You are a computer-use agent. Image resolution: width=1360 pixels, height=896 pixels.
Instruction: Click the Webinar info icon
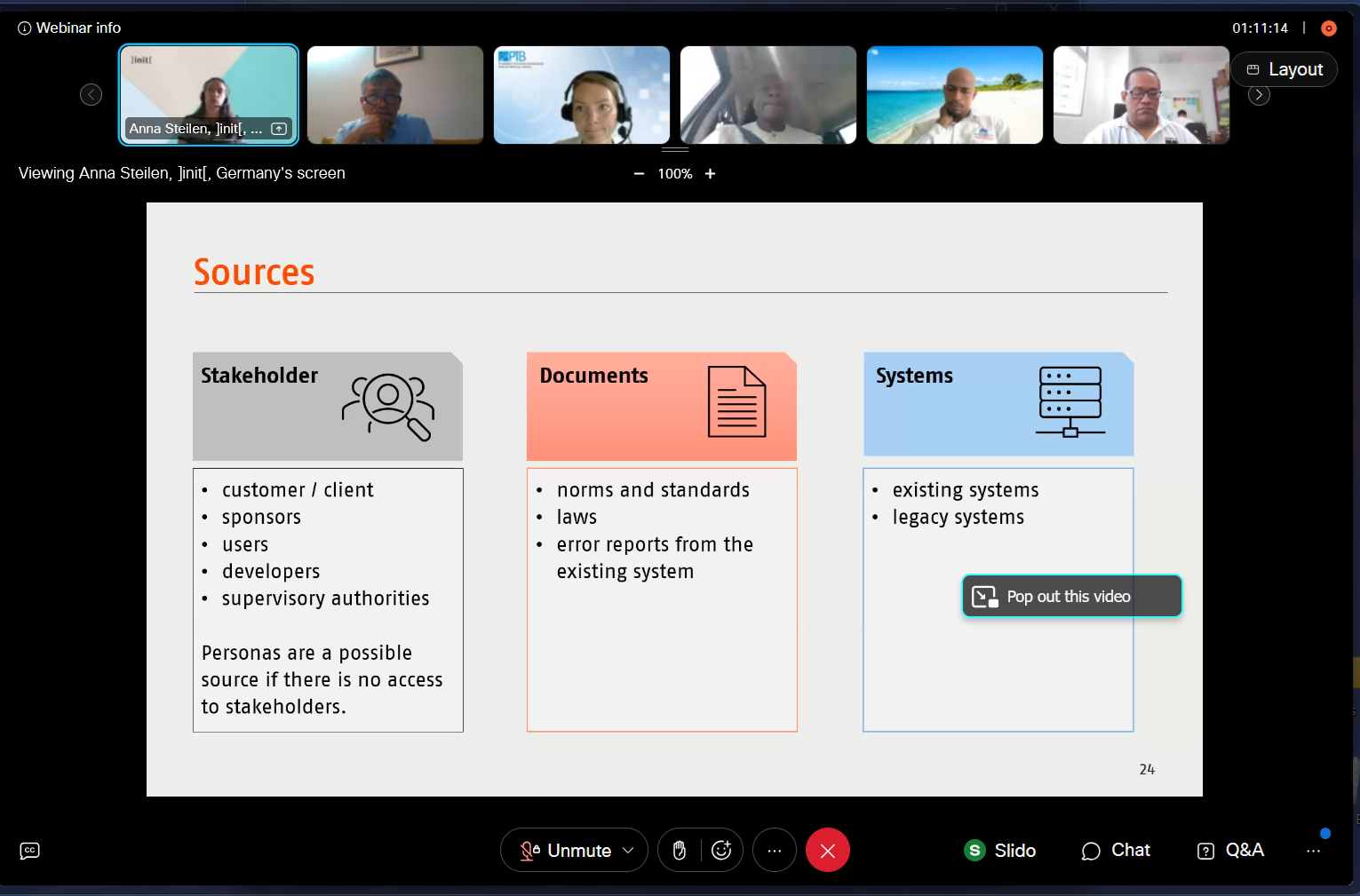pos(24,28)
